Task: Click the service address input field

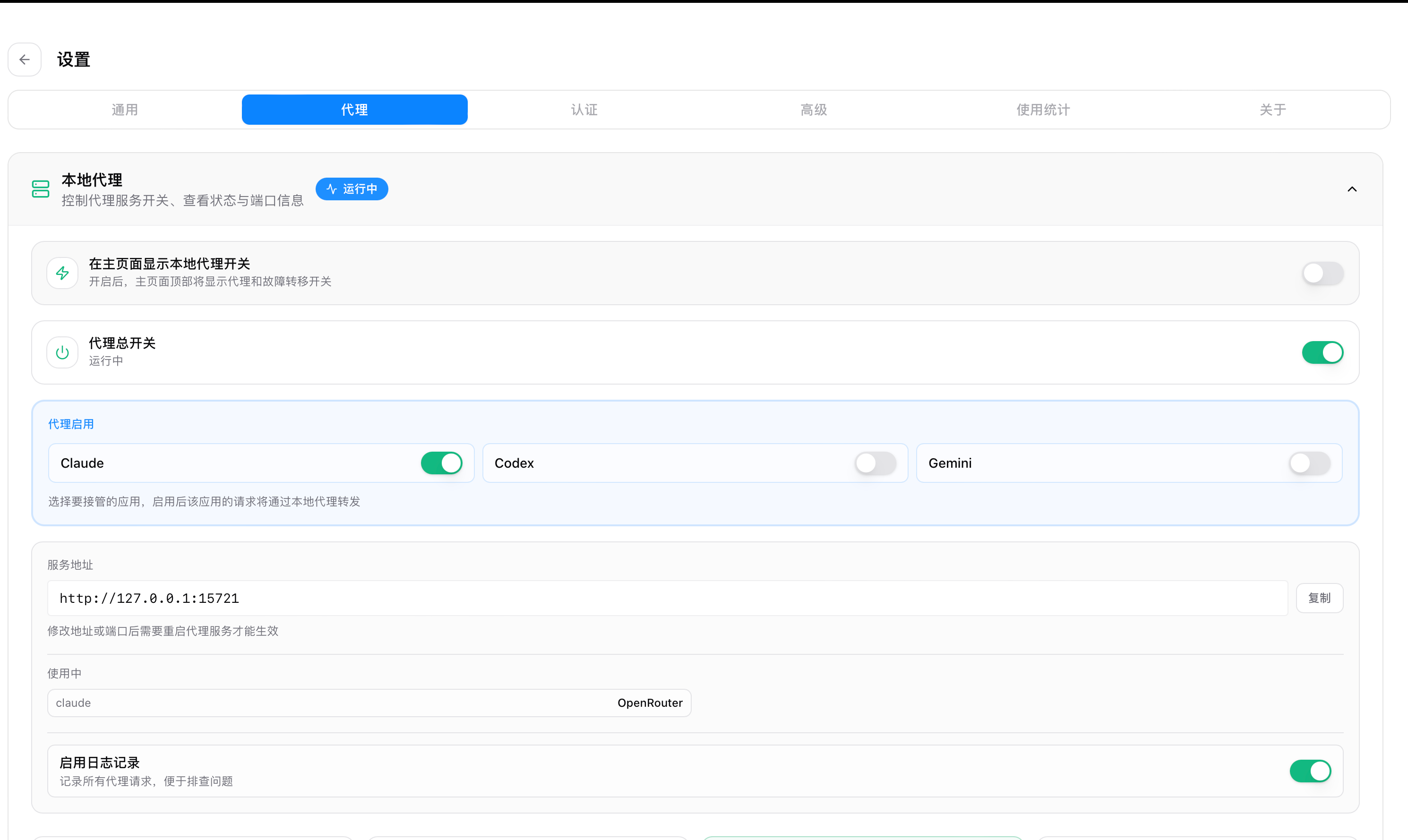Action: 667,598
